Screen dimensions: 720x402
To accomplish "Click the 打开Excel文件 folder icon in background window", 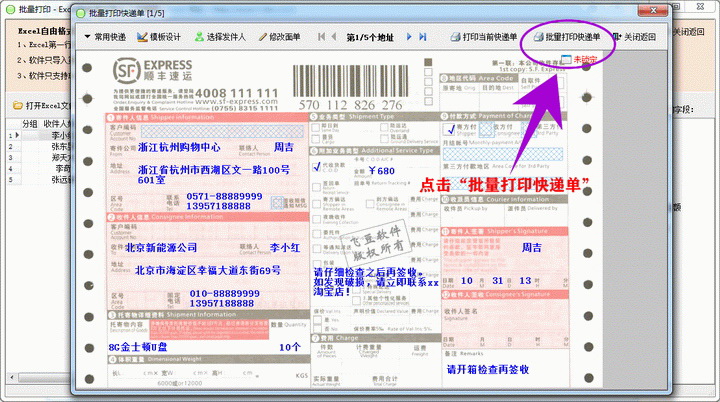I will pyautogui.click(x=18, y=105).
